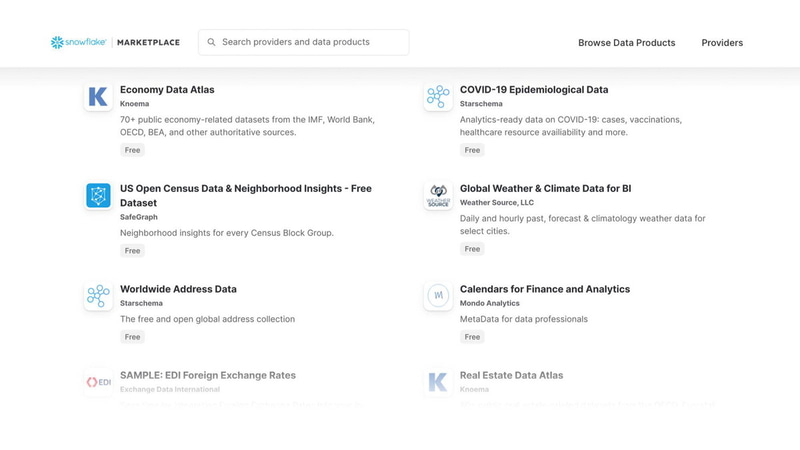
Task: Click 'Daily and hourly past, forecast' description
Action: point(583,225)
